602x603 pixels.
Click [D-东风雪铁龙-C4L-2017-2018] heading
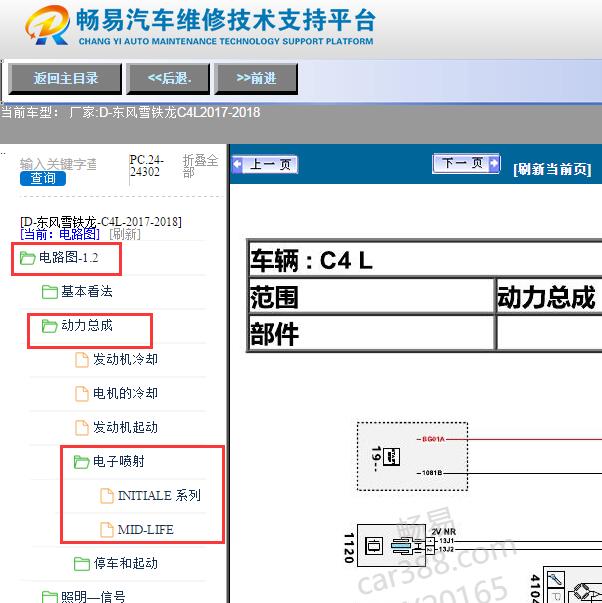pos(101,222)
